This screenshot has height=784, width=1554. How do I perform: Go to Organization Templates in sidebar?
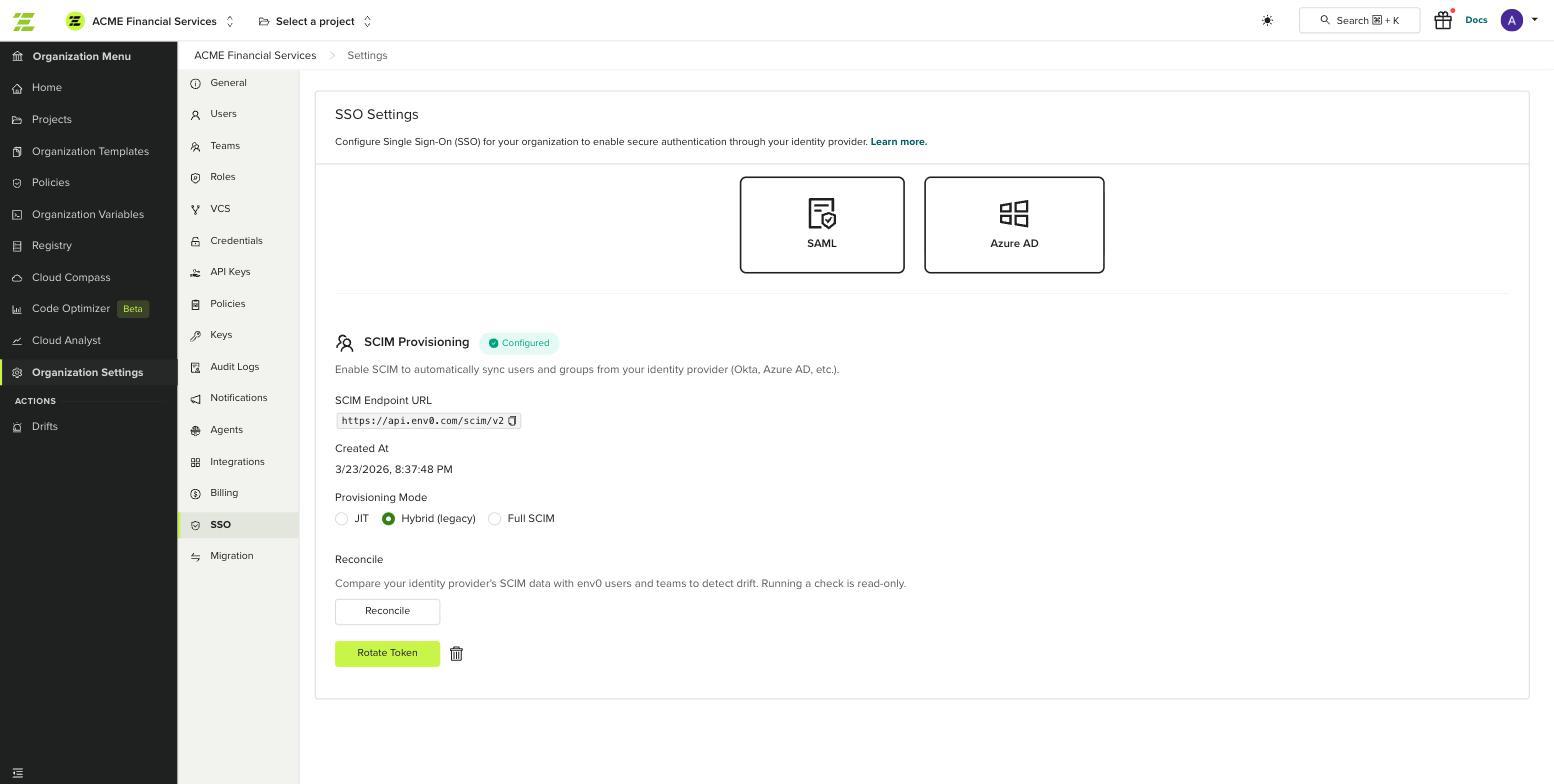(x=89, y=152)
